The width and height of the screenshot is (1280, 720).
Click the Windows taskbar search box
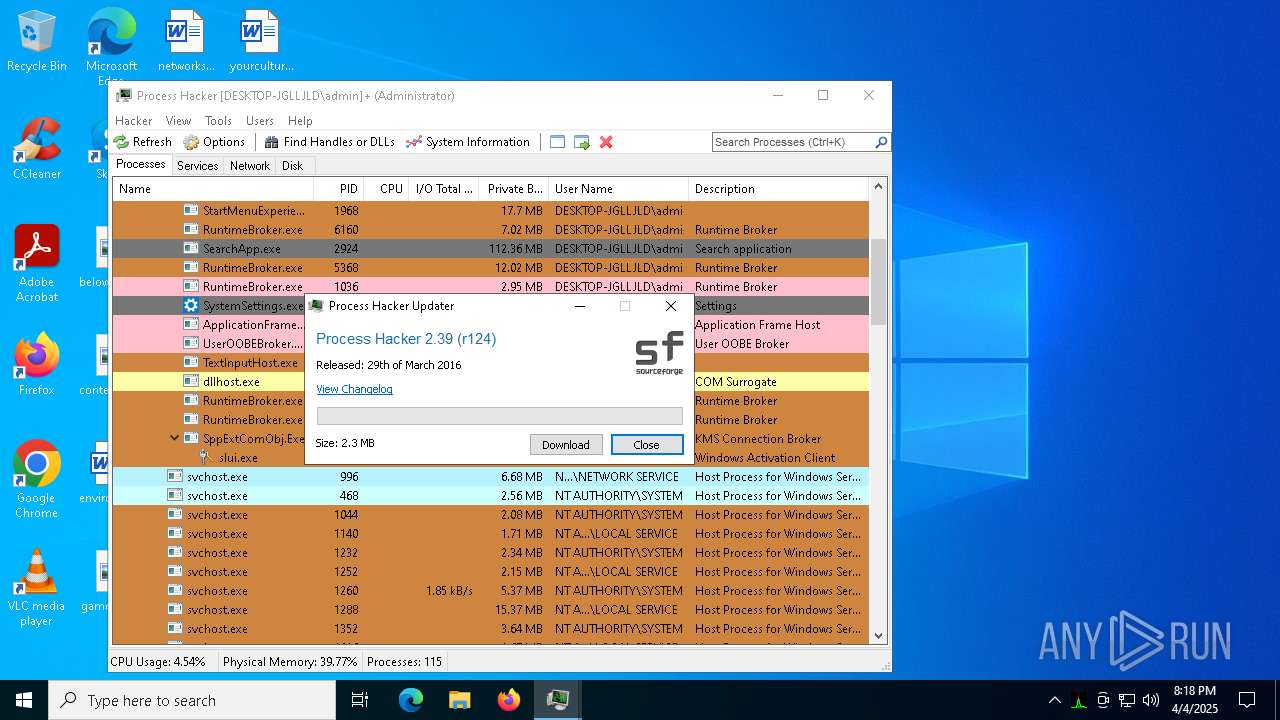click(x=192, y=700)
